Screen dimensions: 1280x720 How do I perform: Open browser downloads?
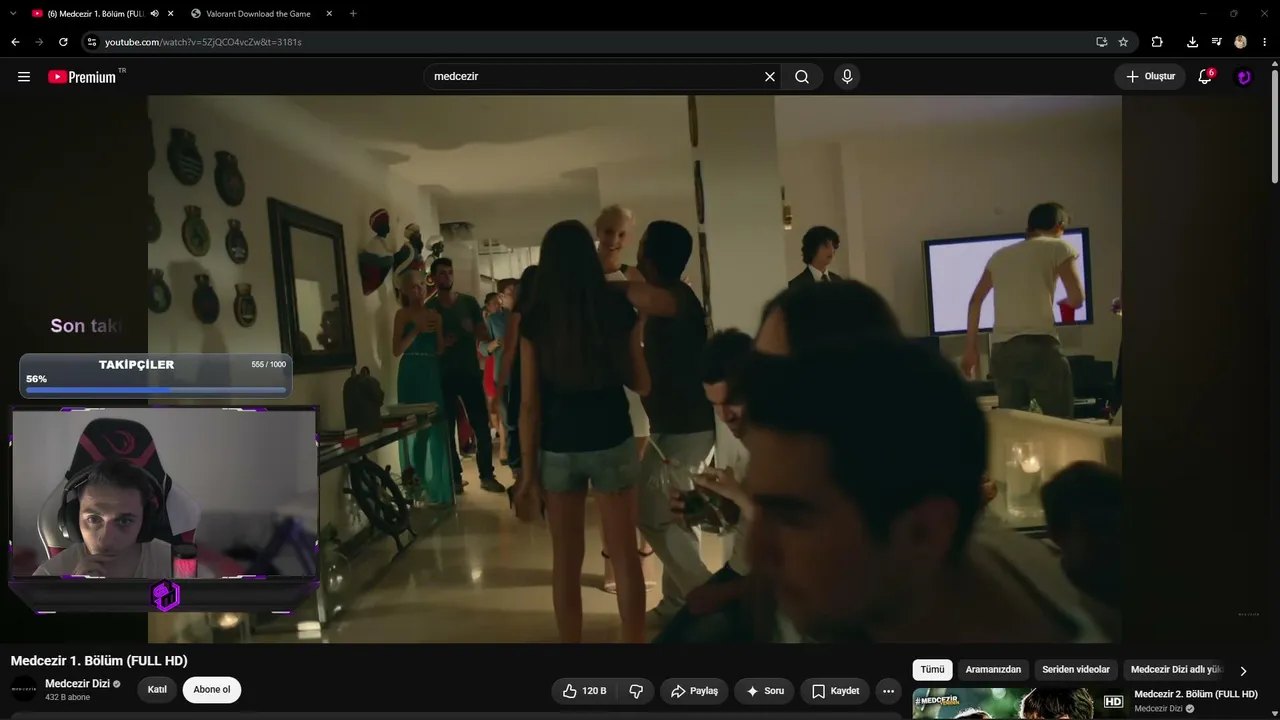tap(1192, 42)
